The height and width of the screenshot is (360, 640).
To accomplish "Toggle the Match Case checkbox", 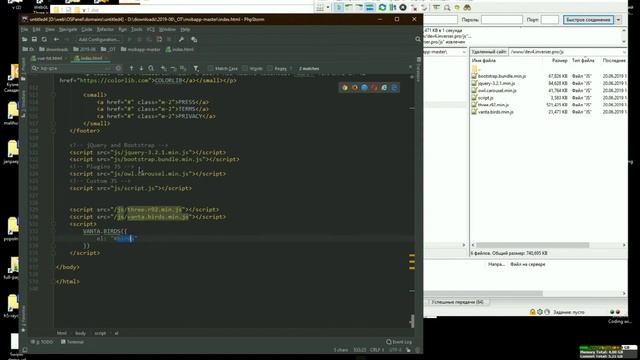I will pyautogui.click(x=223, y=69).
